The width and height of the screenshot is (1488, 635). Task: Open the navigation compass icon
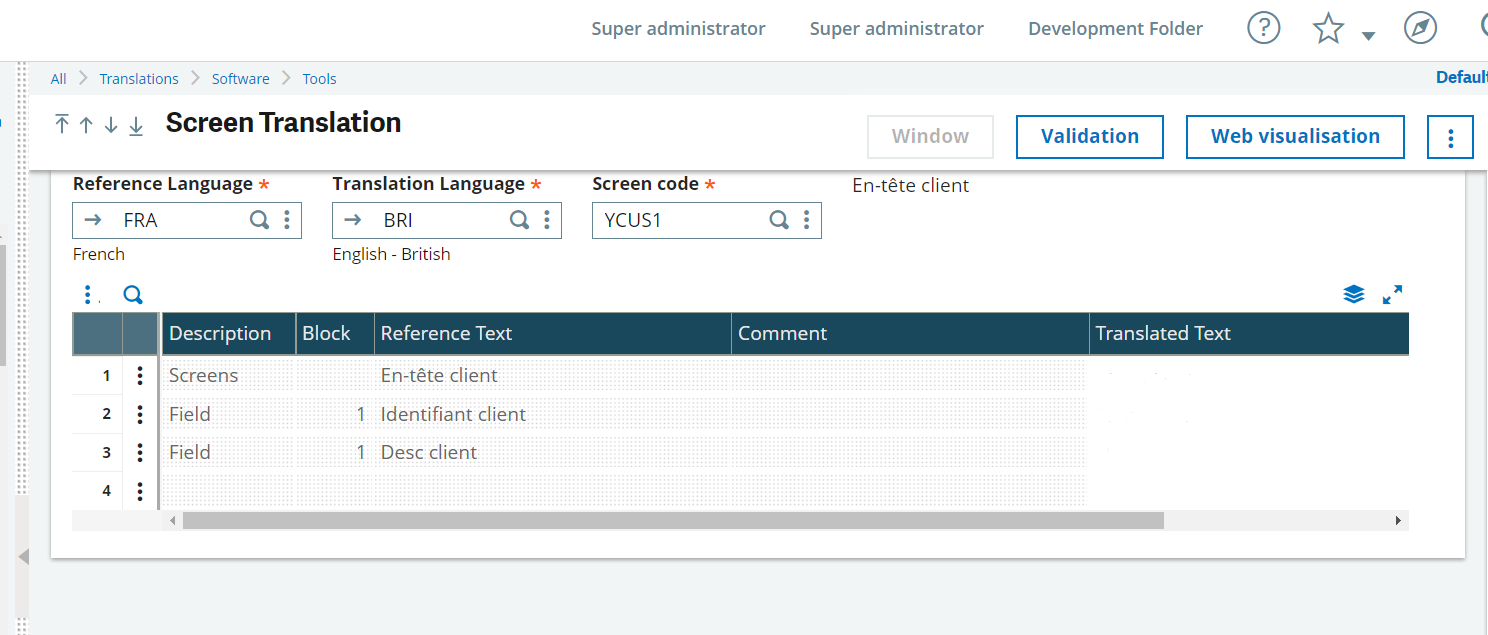pos(1420,28)
